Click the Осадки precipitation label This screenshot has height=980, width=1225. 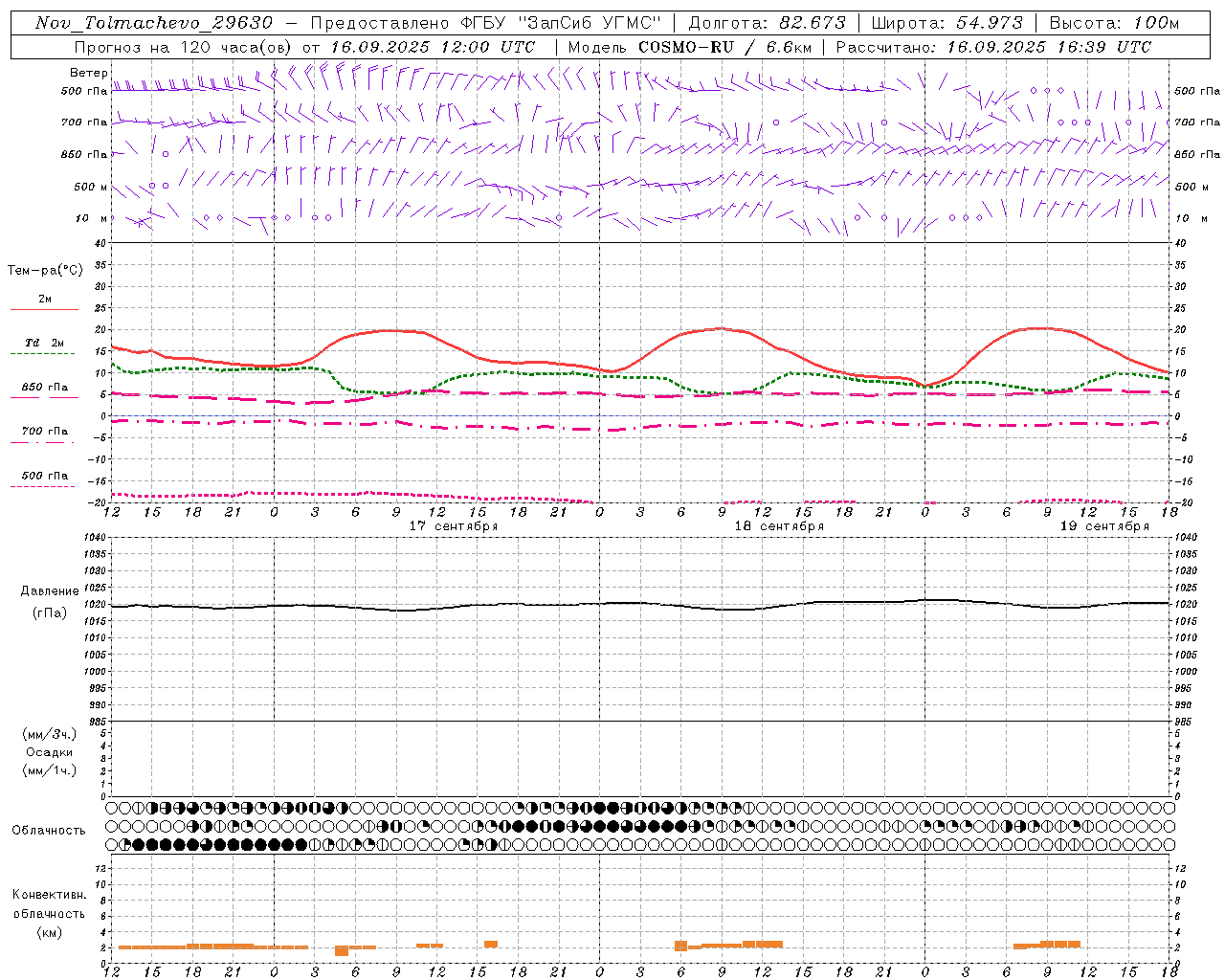50,752
